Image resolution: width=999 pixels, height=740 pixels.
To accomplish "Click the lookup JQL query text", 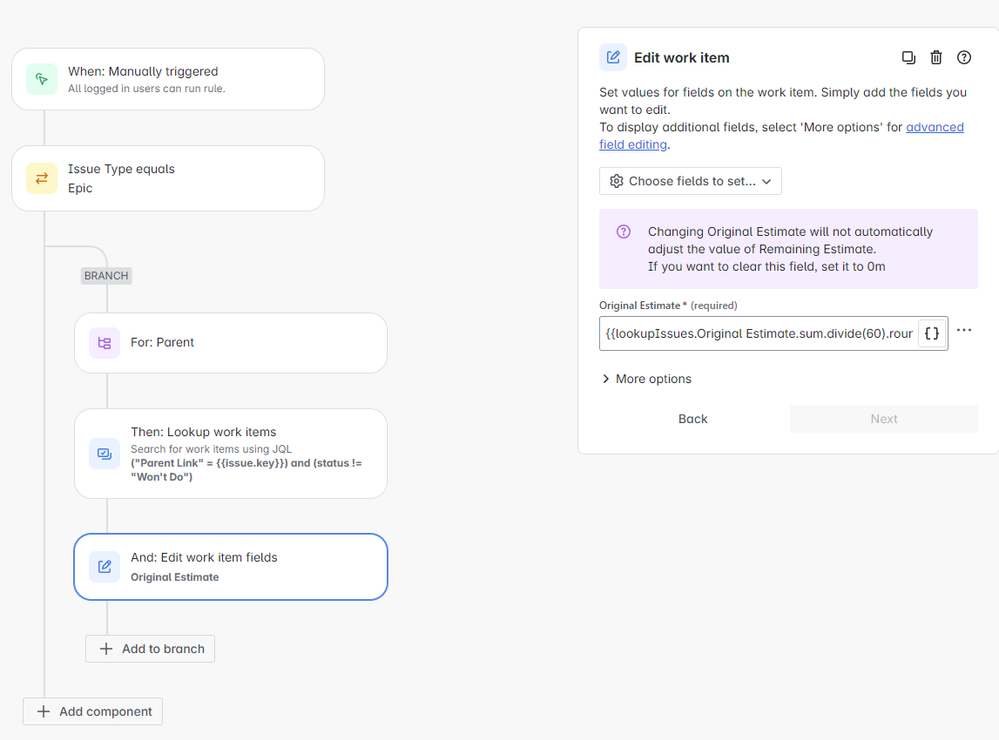I will pos(247,470).
